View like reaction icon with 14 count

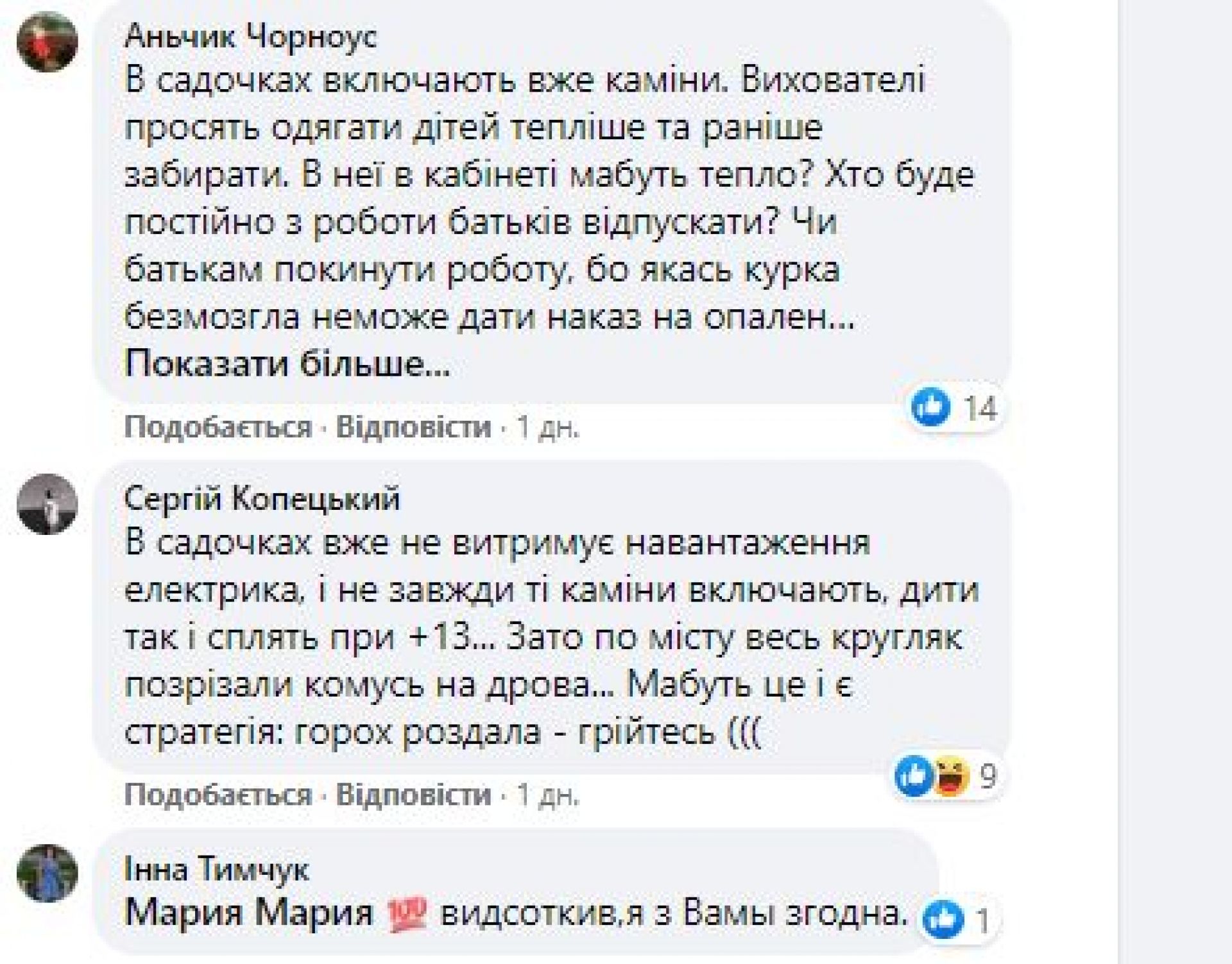tap(930, 407)
